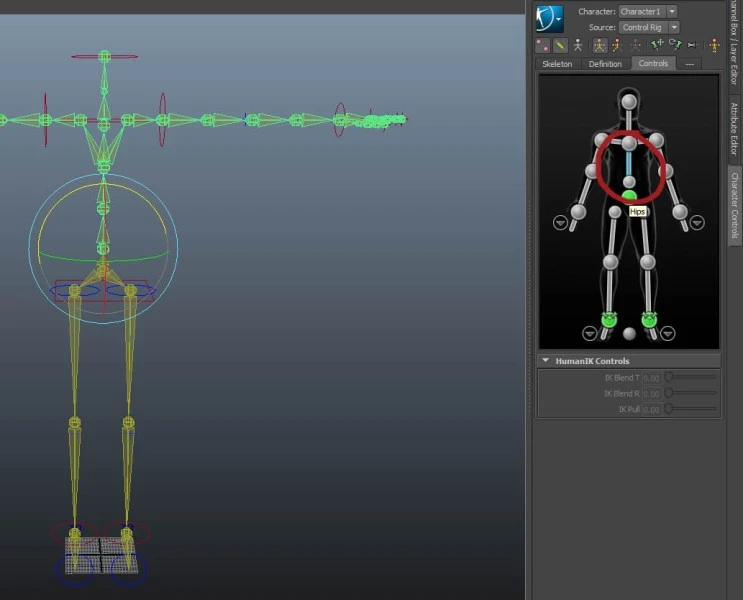Open the Source Control Rig dropdown
This screenshot has height=600, width=743.
click(673, 27)
